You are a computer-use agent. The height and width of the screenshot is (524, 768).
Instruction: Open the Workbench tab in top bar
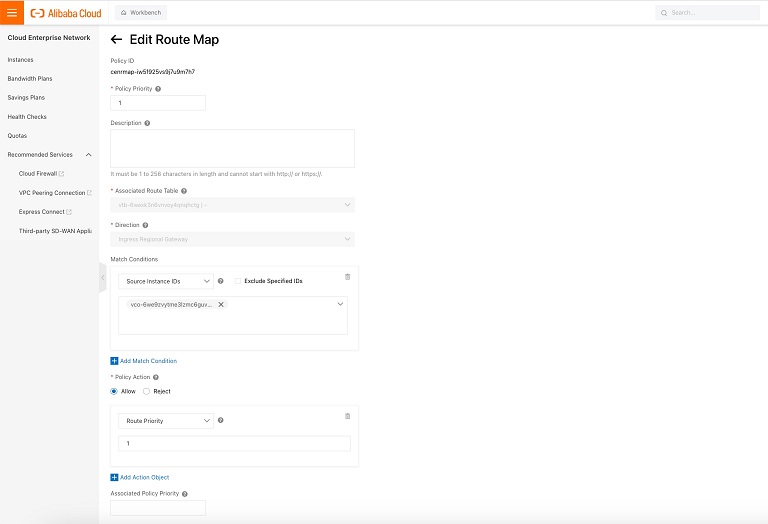(140, 13)
